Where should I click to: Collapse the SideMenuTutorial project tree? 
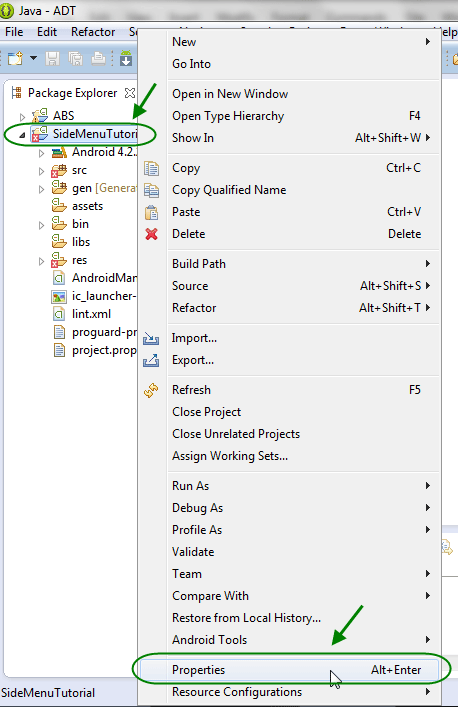[x=22, y=135]
